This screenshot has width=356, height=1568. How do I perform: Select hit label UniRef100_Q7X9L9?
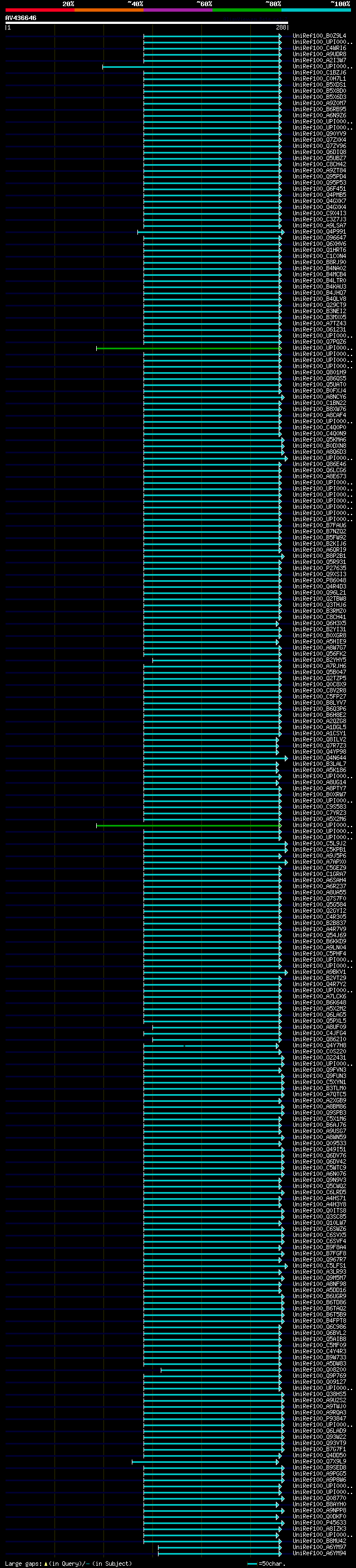click(319, 1461)
